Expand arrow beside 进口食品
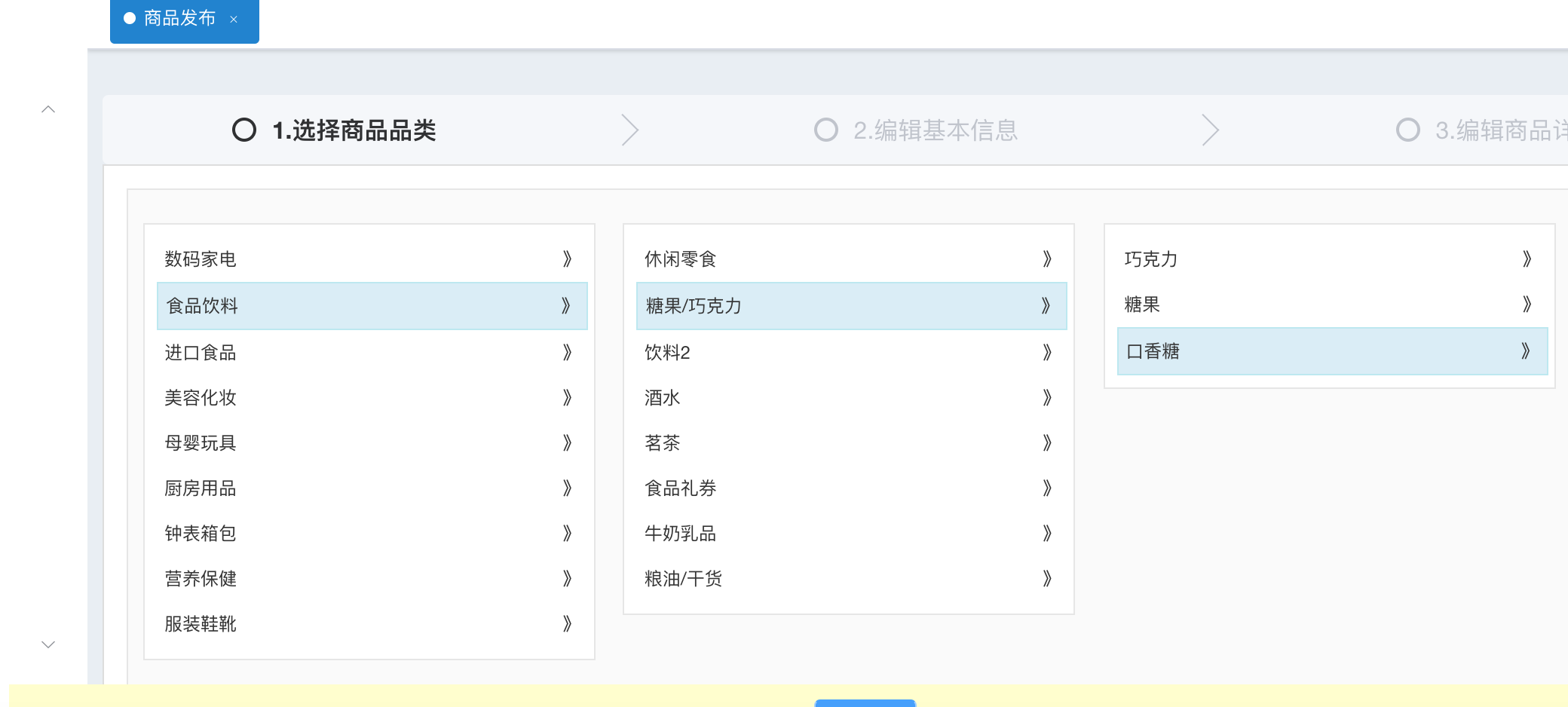The width and height of the screenshot is (1568, 707). [567, 353]
